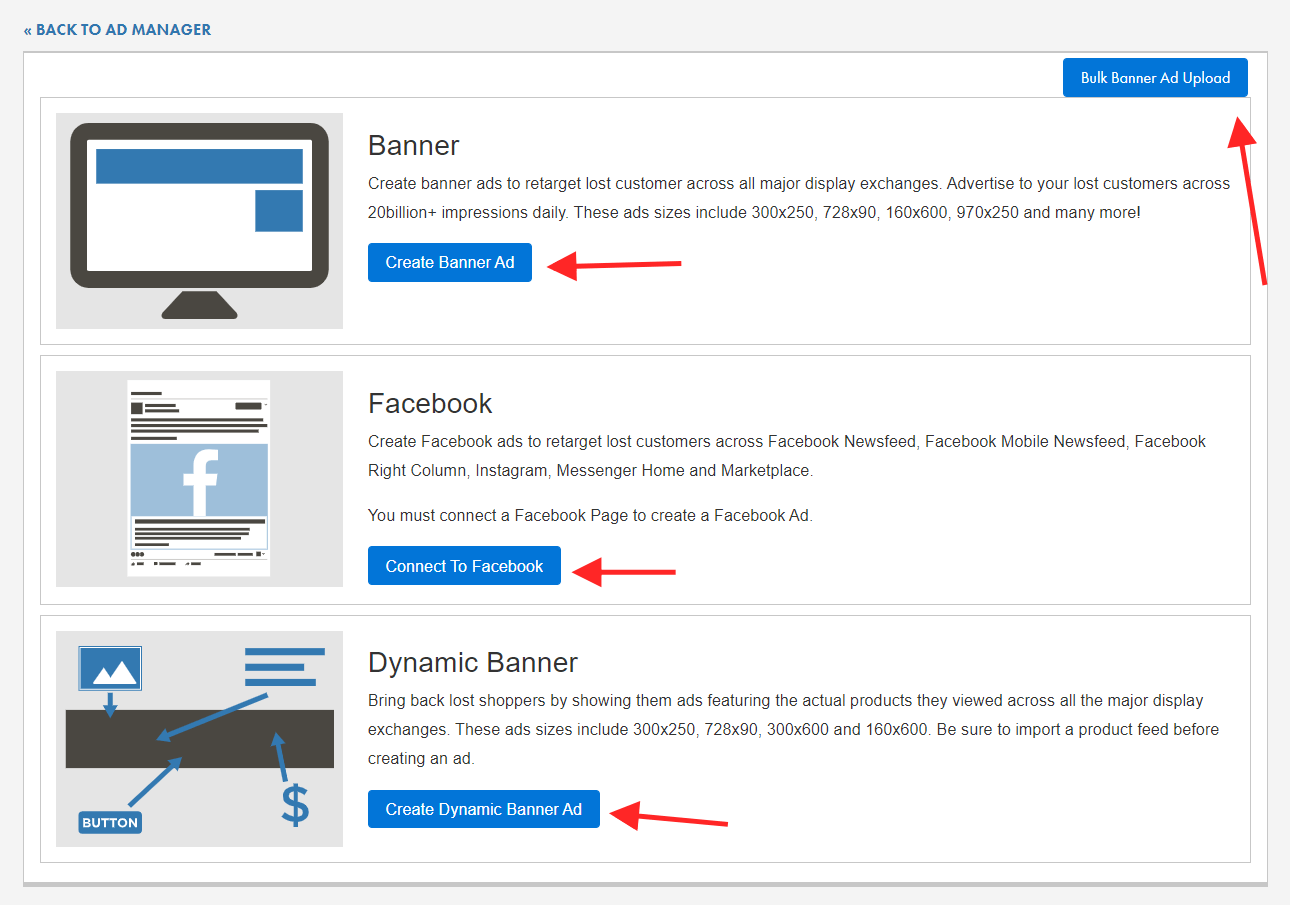Select the Facebook ad preview thumbnail
Image resolution: width=1290 pixels, height=905 pixels.
click(199, 479)
